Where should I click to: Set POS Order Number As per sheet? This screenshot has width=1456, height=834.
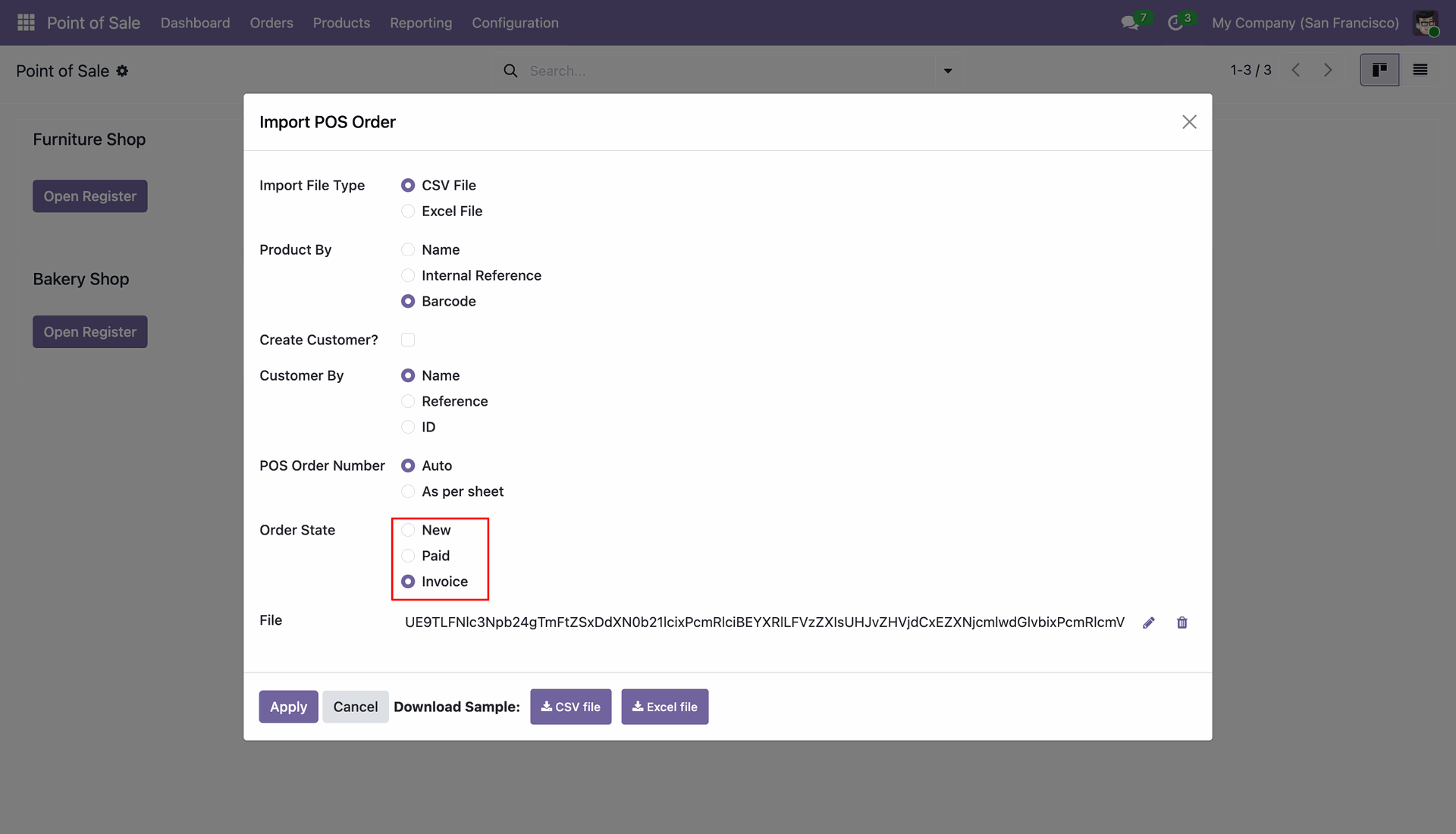click(408, 491)
